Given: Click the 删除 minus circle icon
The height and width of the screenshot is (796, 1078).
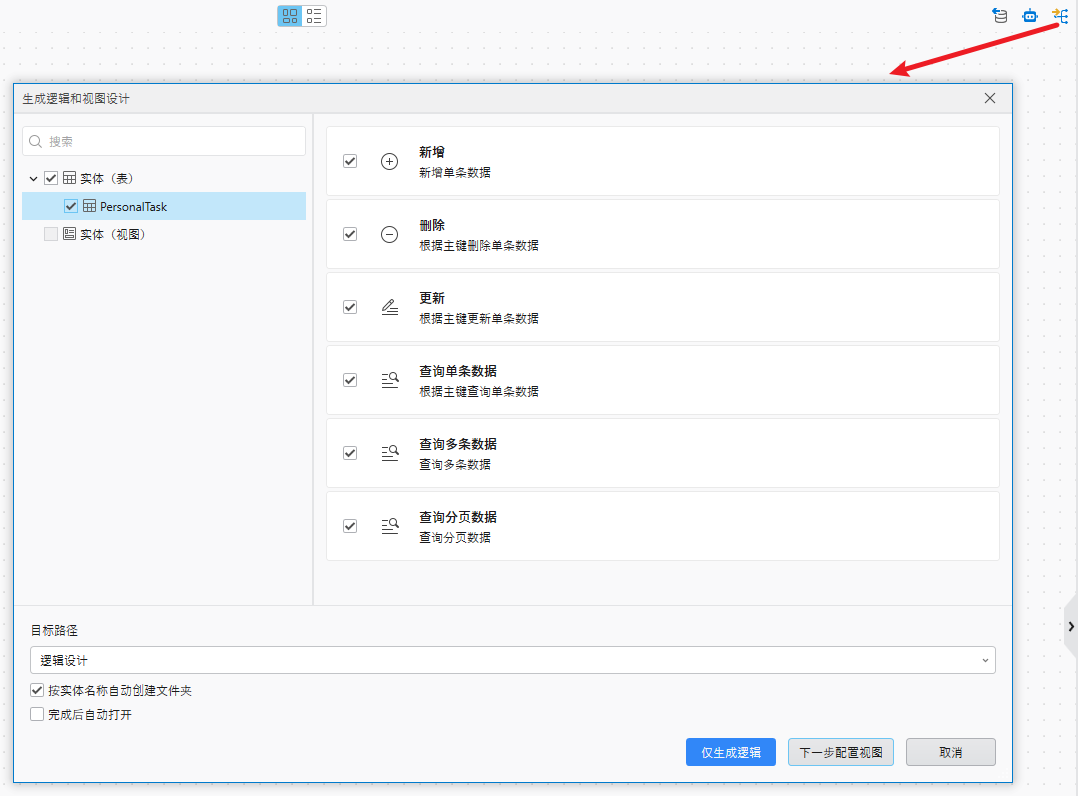Looking at the screenshot, I should pos(390,234).
